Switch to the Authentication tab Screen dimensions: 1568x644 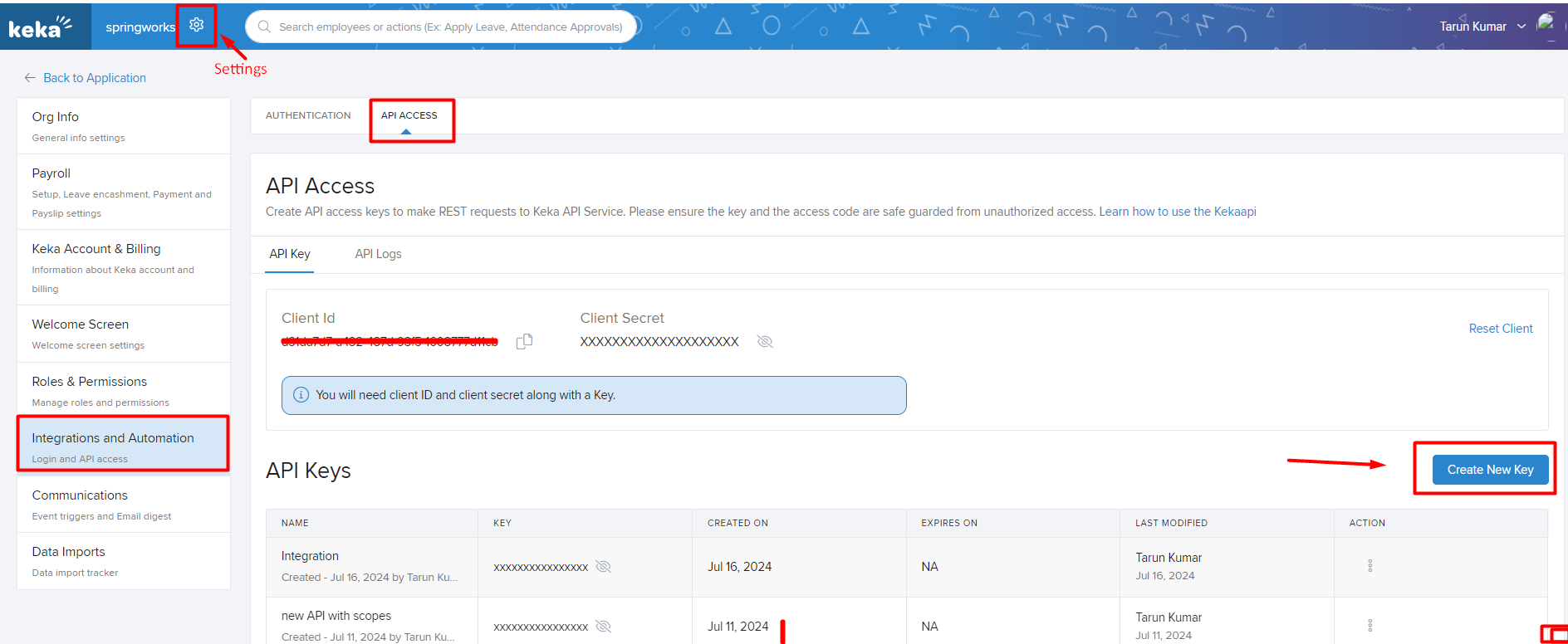coord(308,115)
